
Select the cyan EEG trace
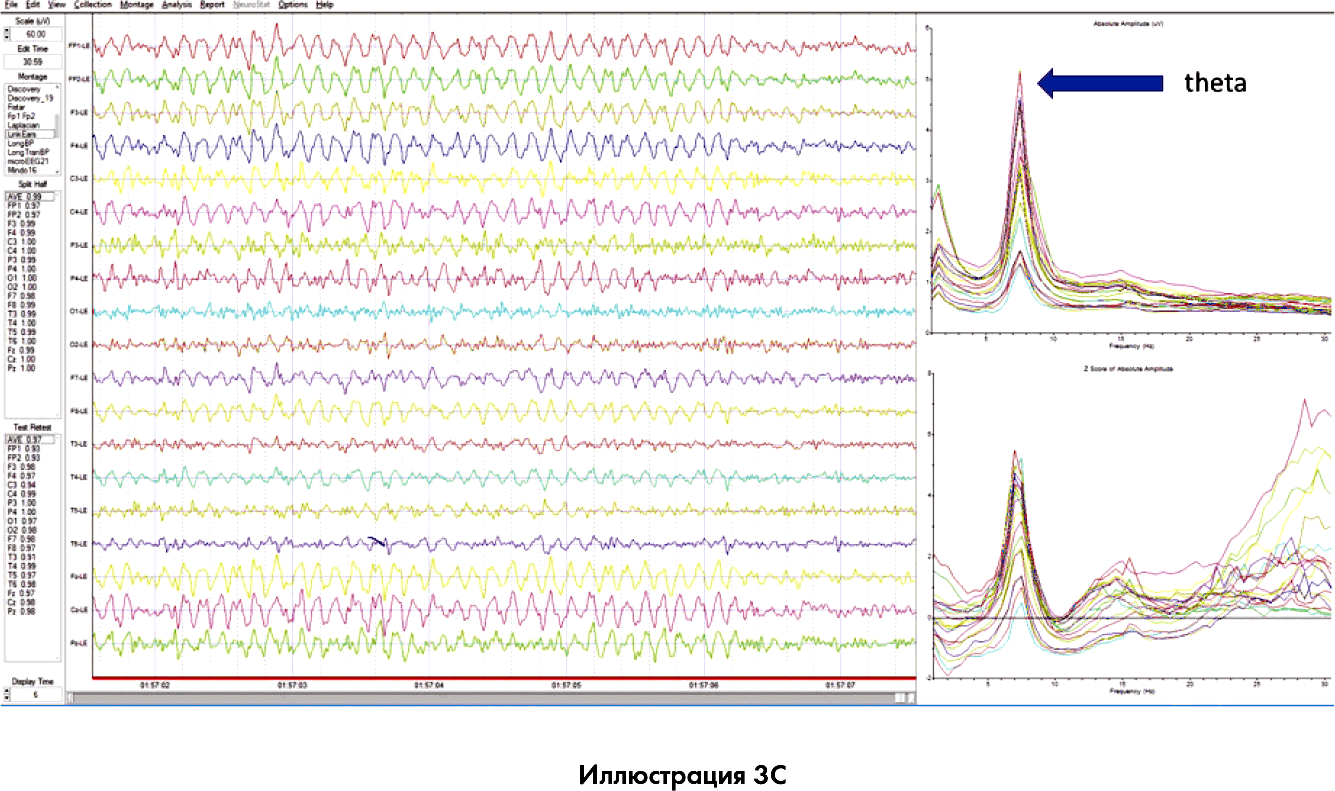tap(500, 312)
